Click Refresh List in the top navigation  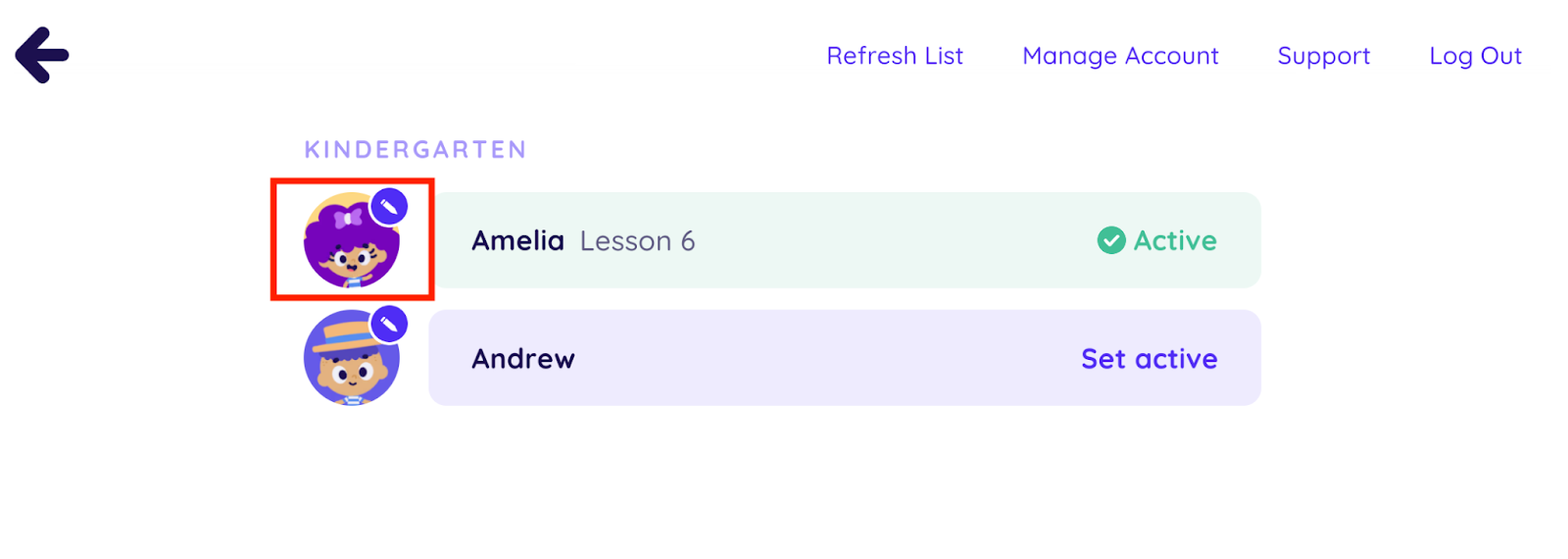pos(895,56)
